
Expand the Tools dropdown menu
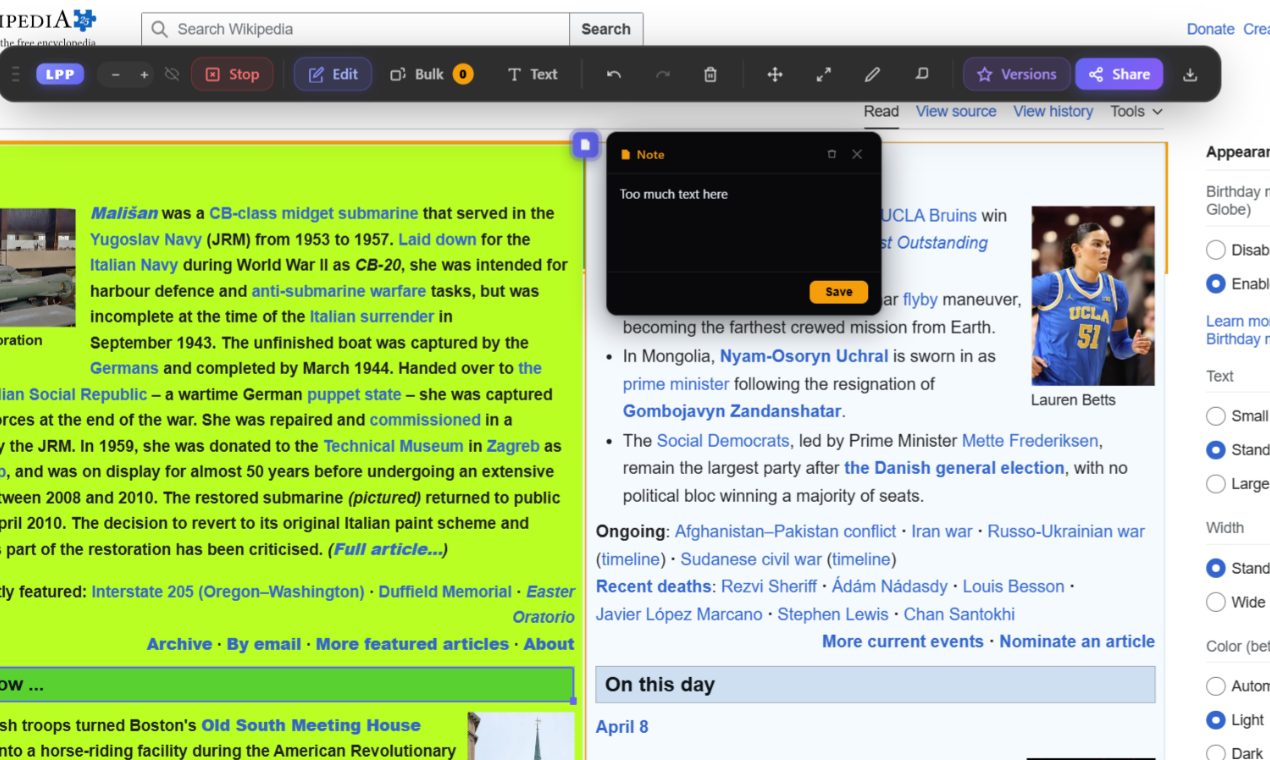pyautogui.click(x=1136, y=111)
